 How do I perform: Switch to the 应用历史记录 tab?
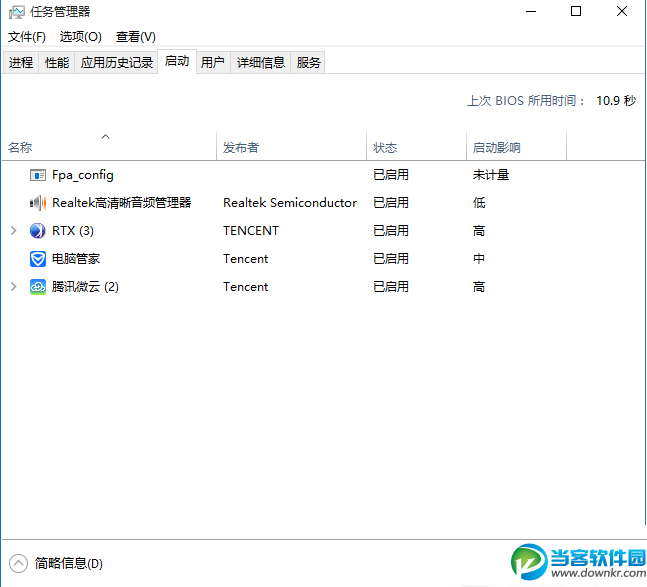[x=117, y=63]
